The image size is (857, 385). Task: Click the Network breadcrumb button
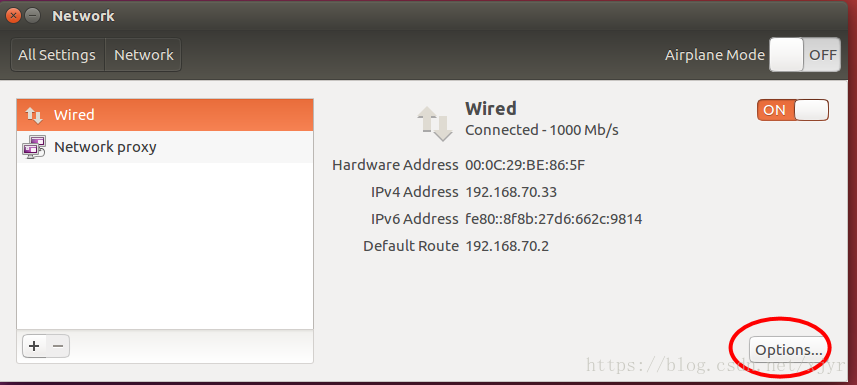pos(143,55)
